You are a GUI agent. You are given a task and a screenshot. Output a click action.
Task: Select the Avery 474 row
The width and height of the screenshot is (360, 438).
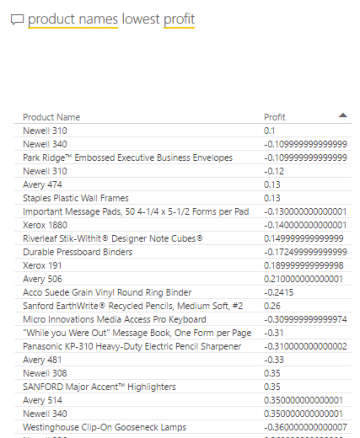point(183,185)
